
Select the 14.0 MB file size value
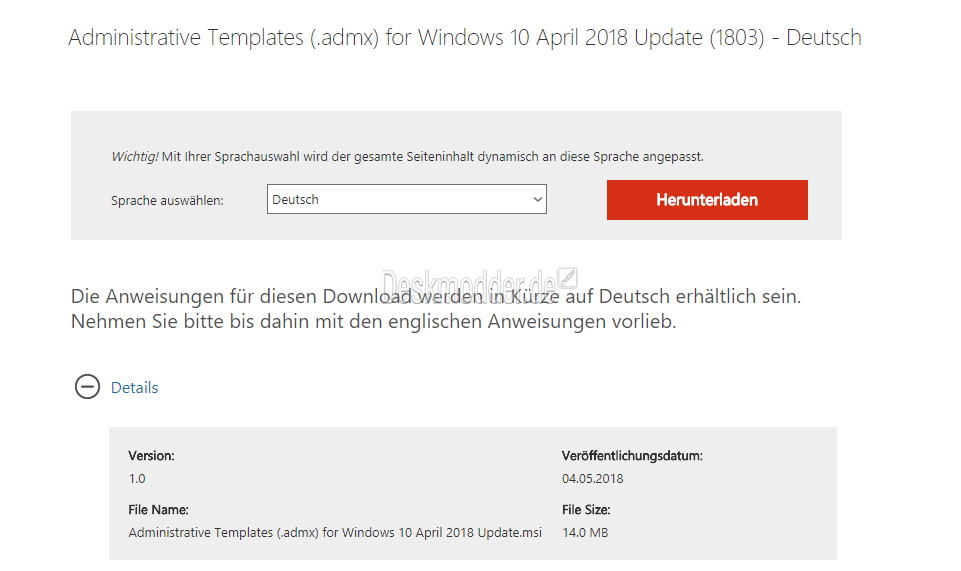(x=585, y=532)
